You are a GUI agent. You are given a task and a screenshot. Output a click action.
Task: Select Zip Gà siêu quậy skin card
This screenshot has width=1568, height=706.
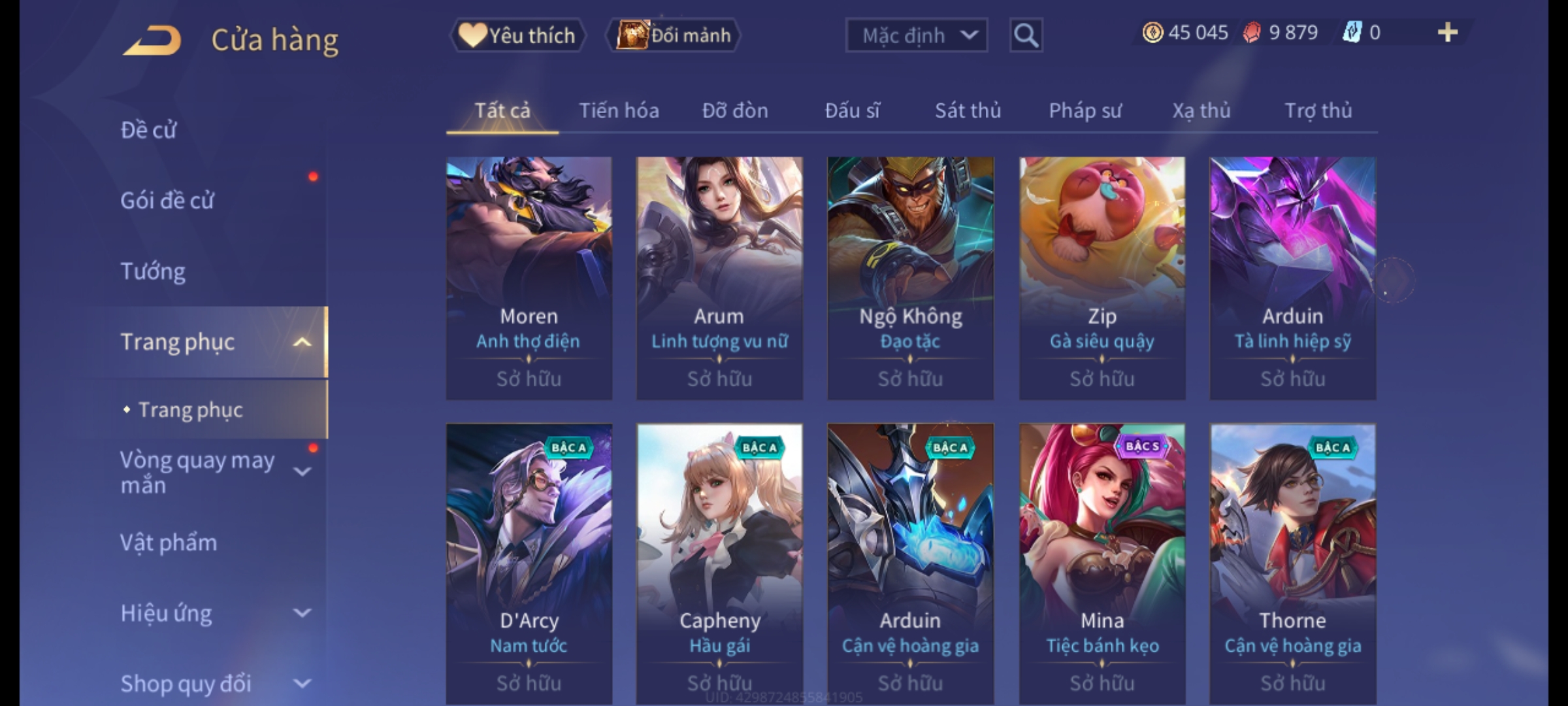[x=1102, y=278]
